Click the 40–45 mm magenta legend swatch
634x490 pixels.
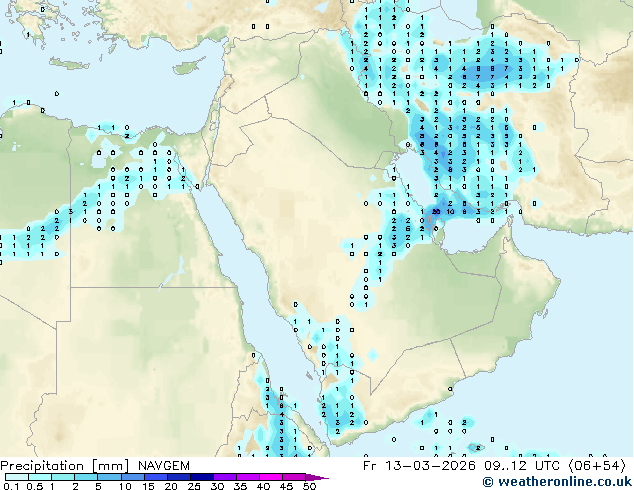[x=271, y=477]
